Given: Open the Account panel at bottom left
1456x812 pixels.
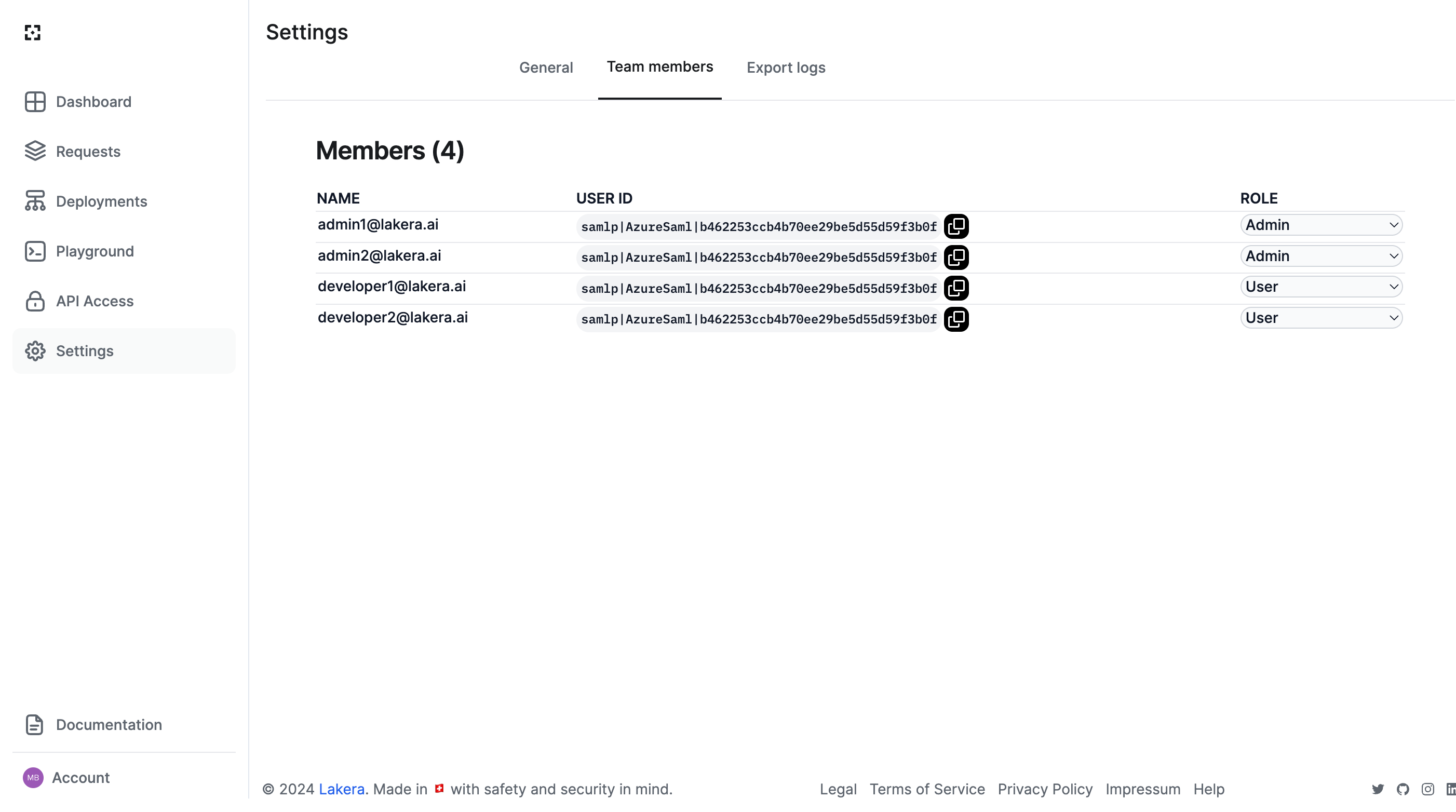Looking at the screenshot, I should (x=81, y=777).
